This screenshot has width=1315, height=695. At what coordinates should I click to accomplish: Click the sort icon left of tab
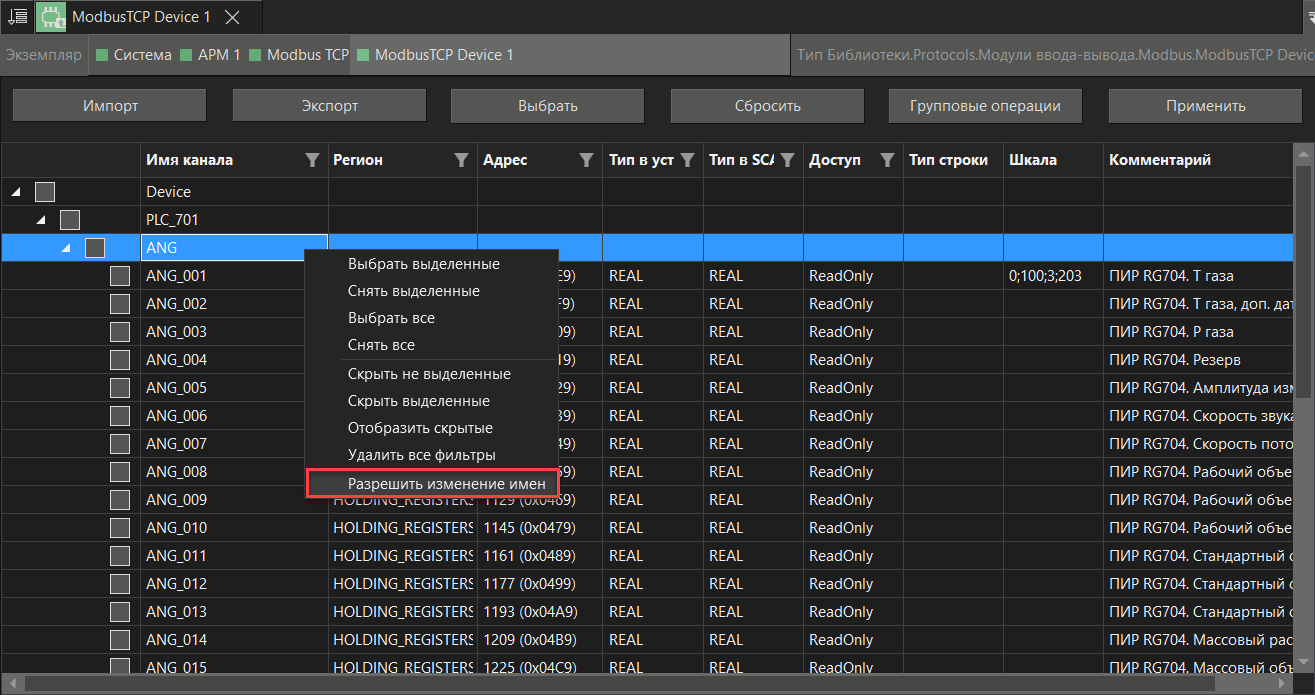point(17,17)
